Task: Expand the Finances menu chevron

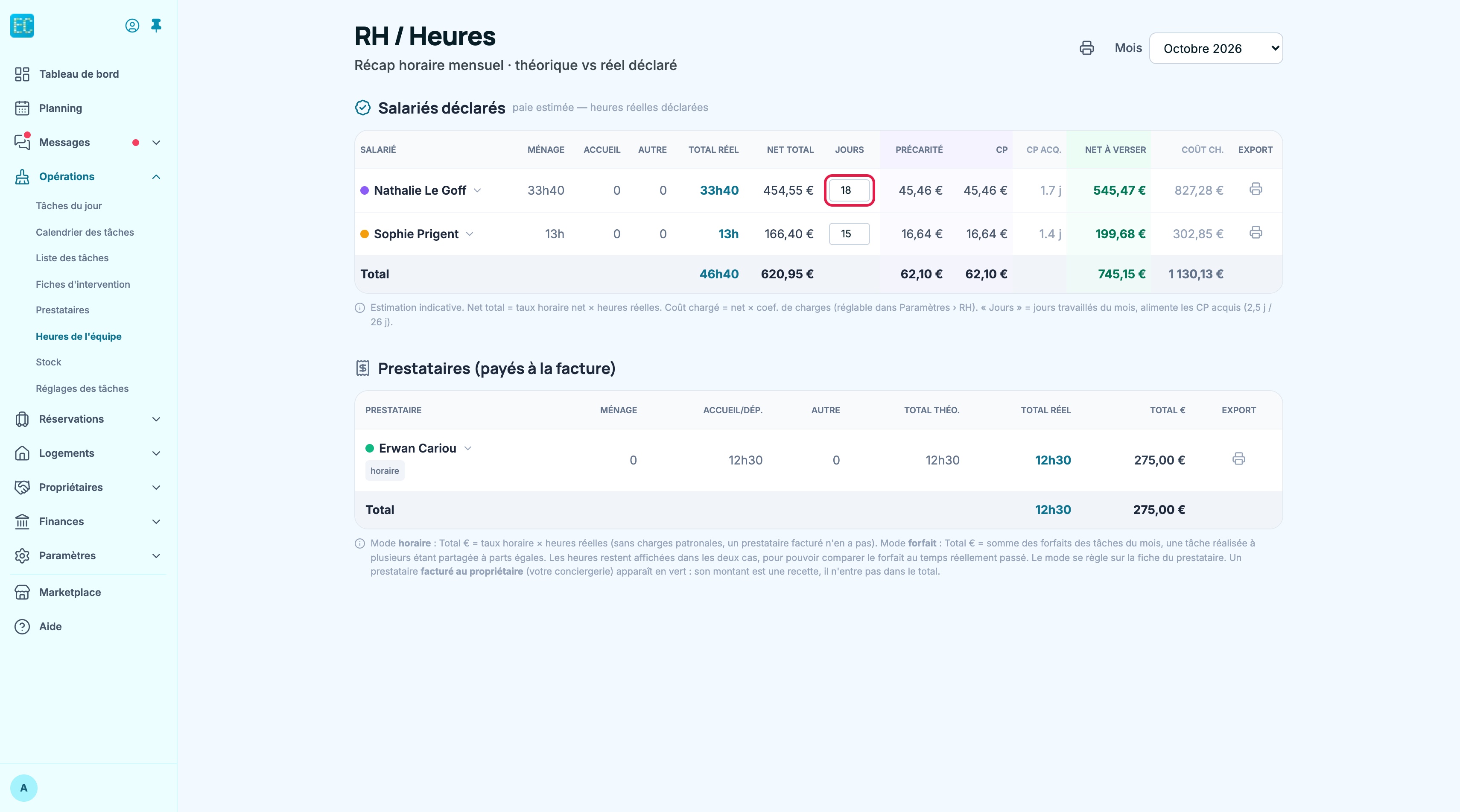Action: click(156, 521)
